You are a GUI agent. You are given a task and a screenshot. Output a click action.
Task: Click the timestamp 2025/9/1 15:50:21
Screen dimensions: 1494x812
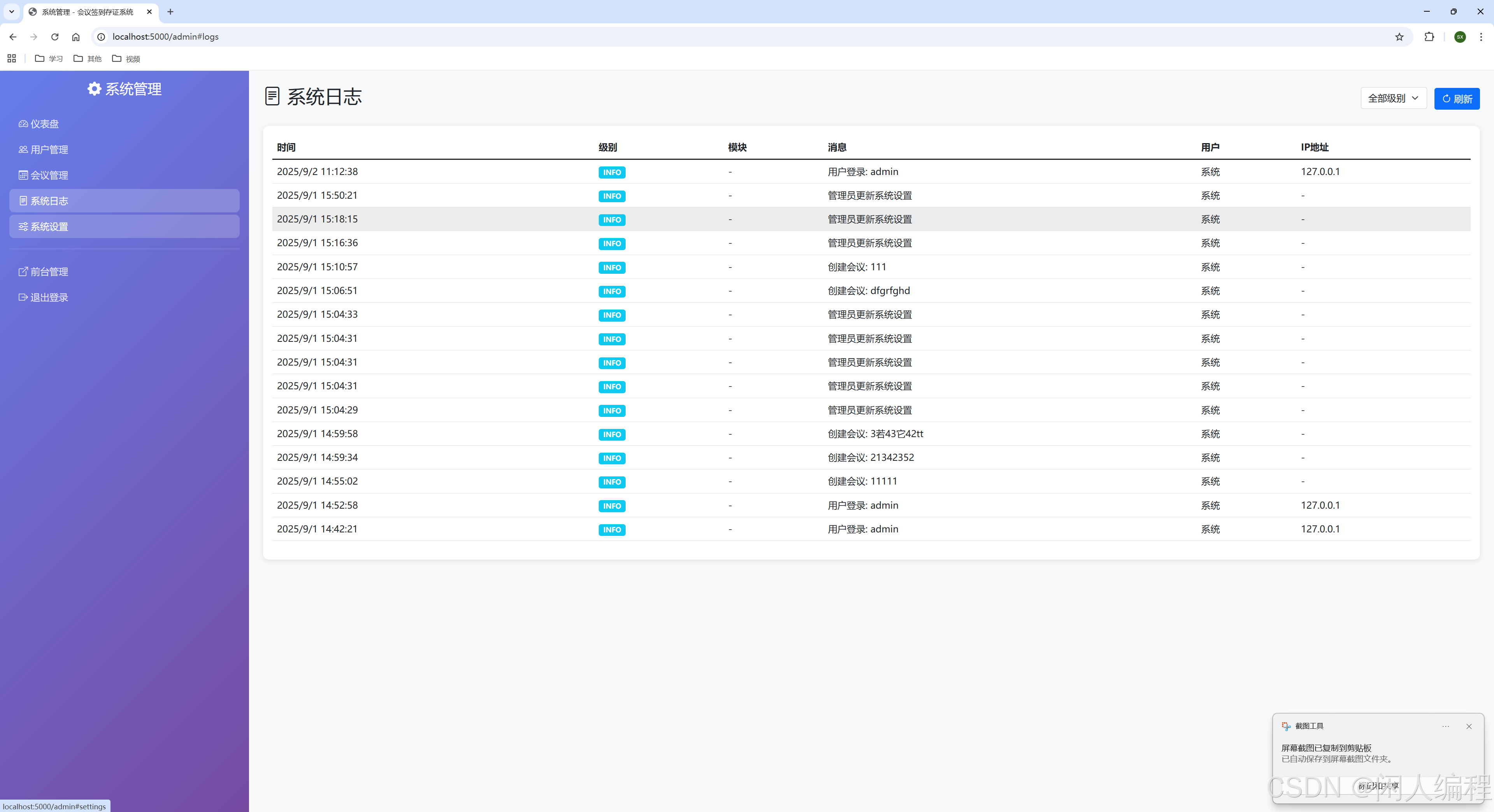[x=317, y=195]
